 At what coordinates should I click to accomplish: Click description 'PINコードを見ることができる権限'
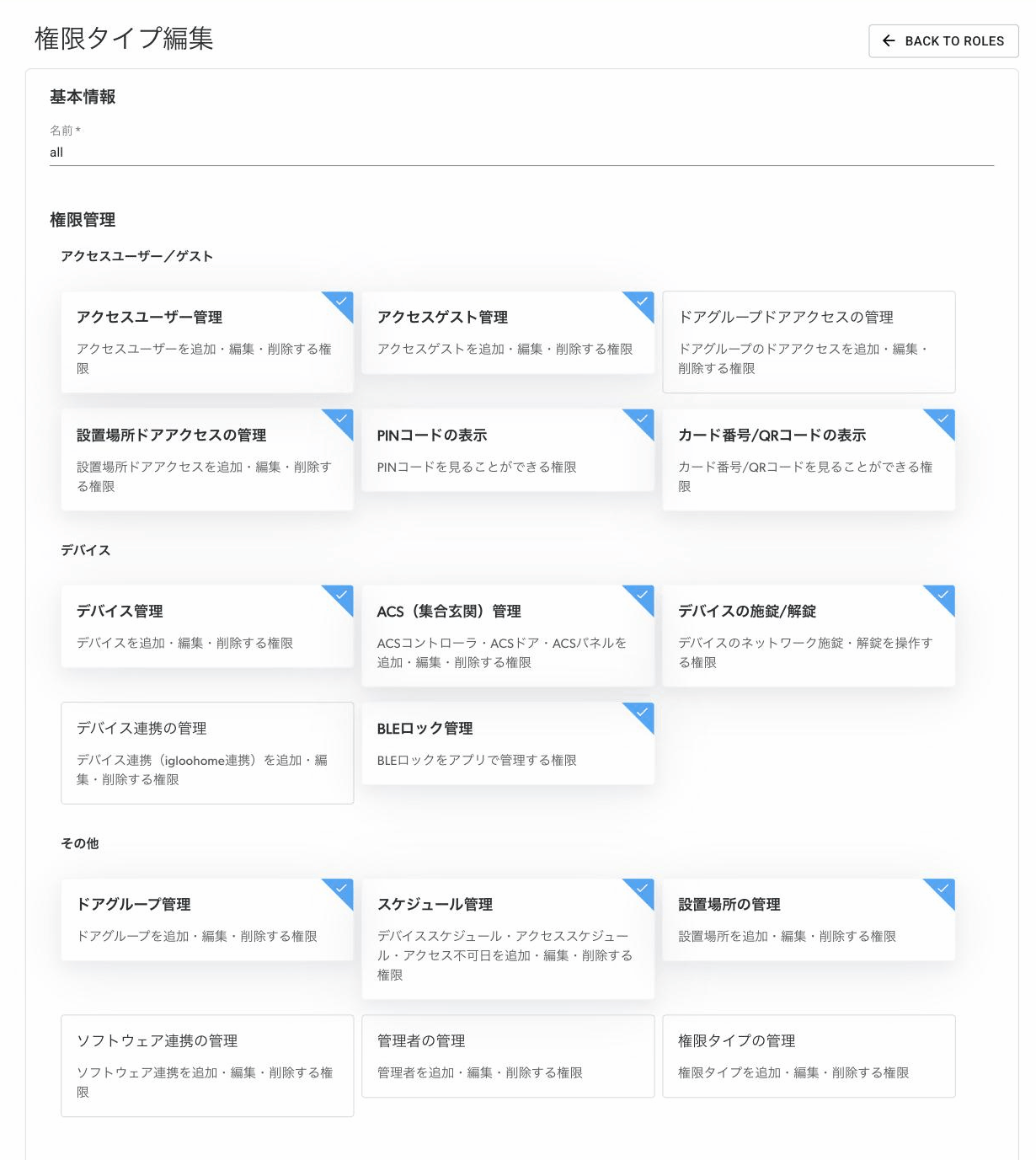click(477, 467)
